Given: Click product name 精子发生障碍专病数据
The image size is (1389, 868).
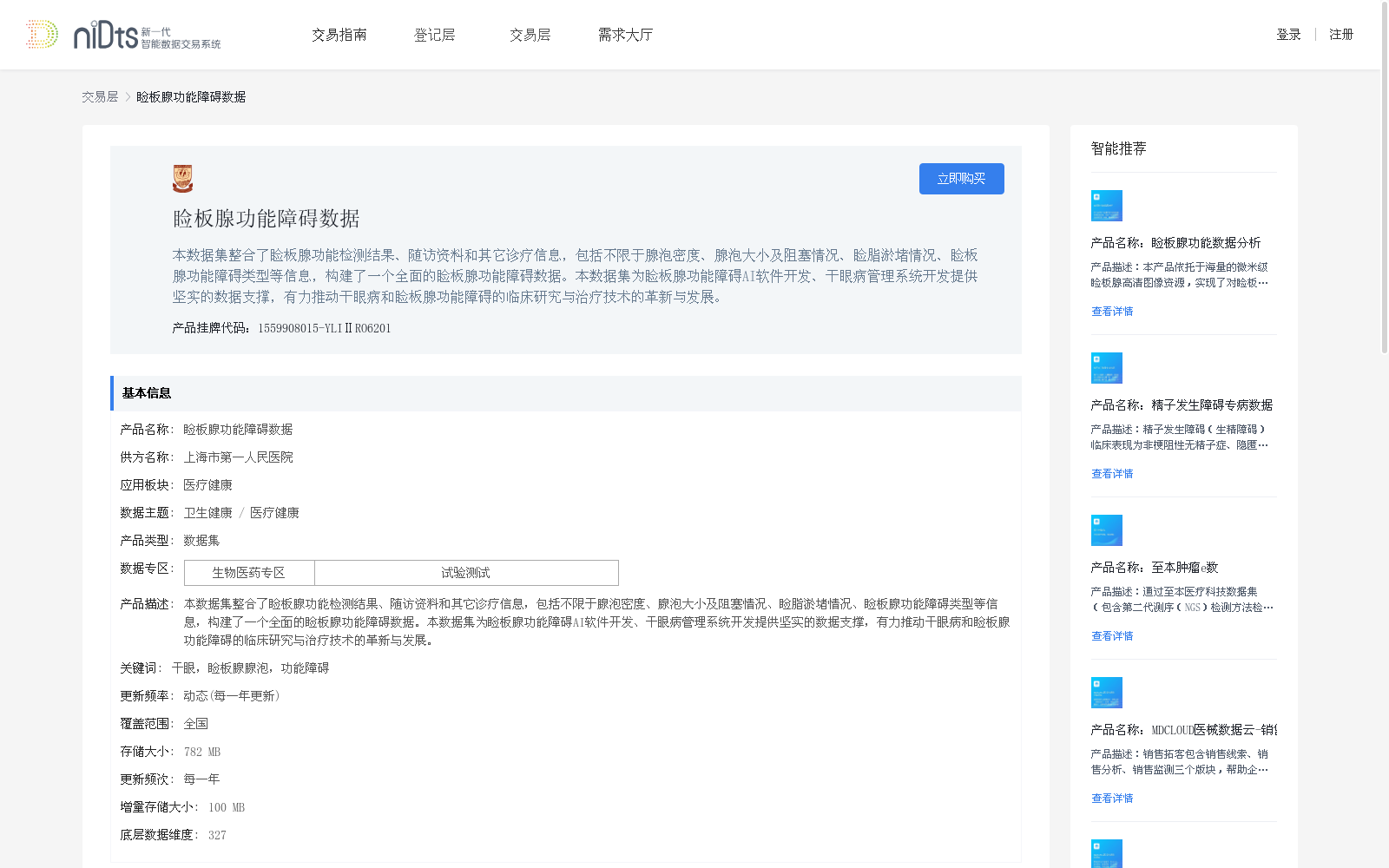Looking at the screenshot, I should 1212,405.
